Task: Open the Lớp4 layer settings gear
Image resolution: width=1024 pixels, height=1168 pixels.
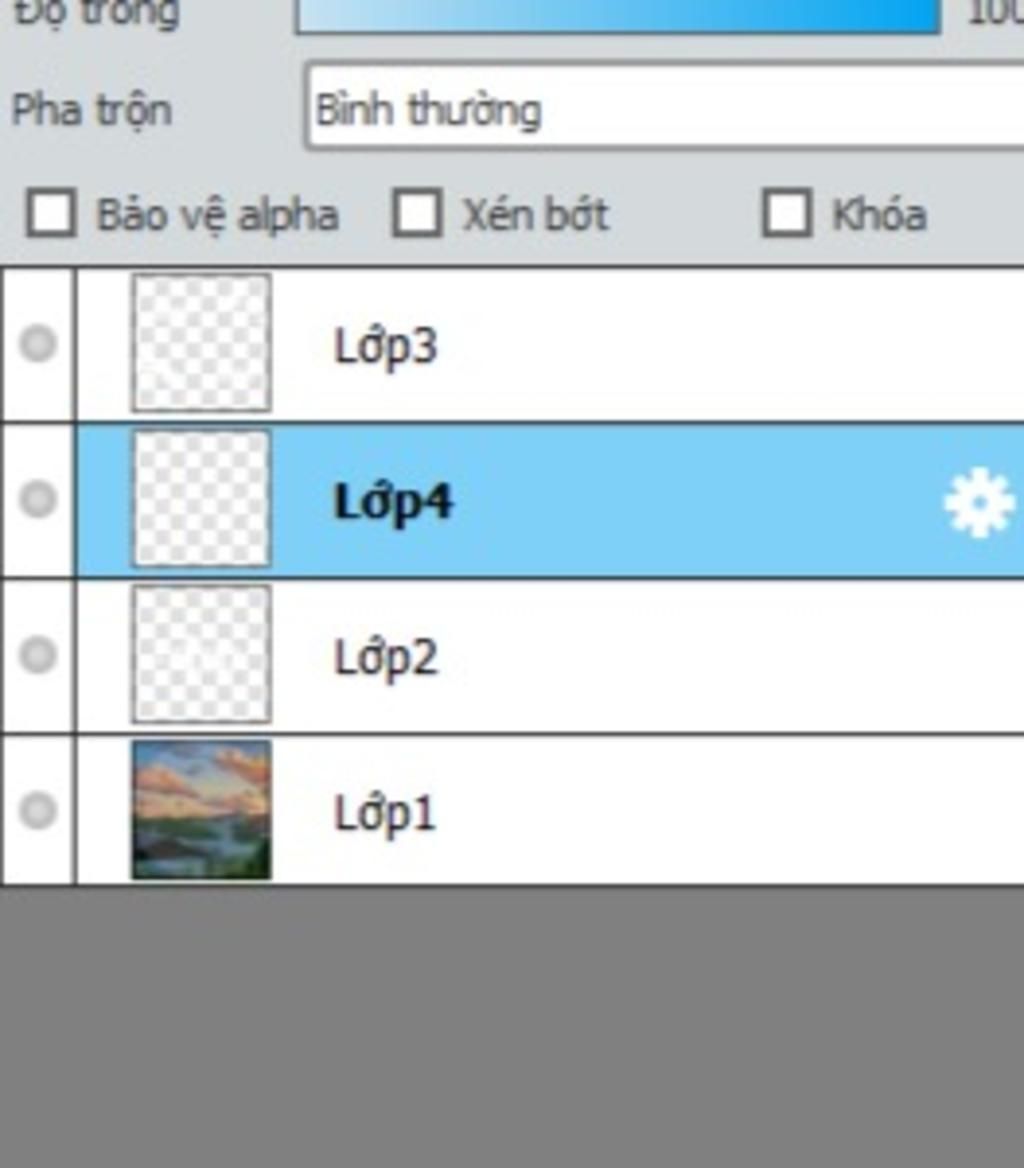Action: (x=979, y=502)
